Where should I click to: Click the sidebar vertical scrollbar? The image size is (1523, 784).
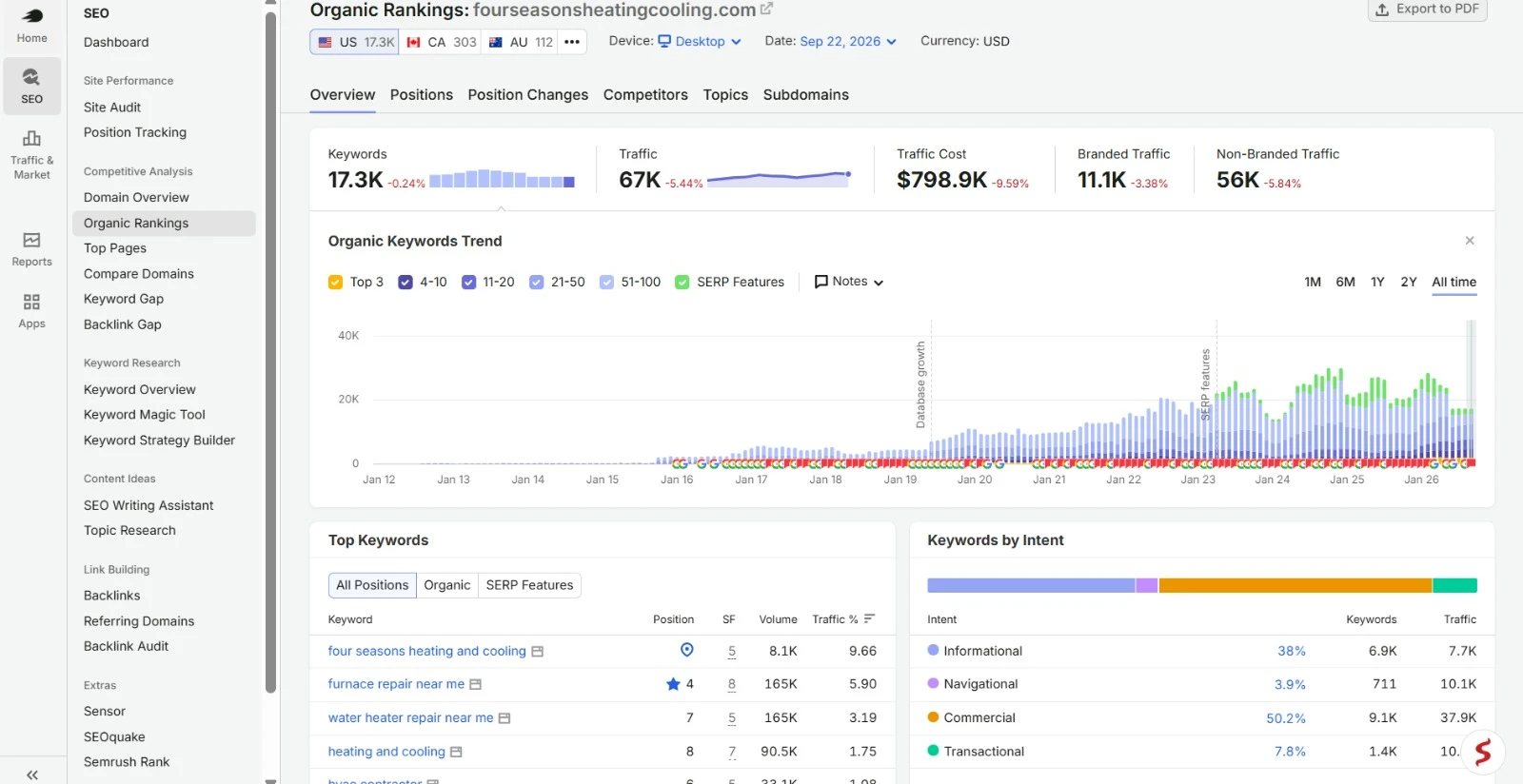[x=270, y=352]
